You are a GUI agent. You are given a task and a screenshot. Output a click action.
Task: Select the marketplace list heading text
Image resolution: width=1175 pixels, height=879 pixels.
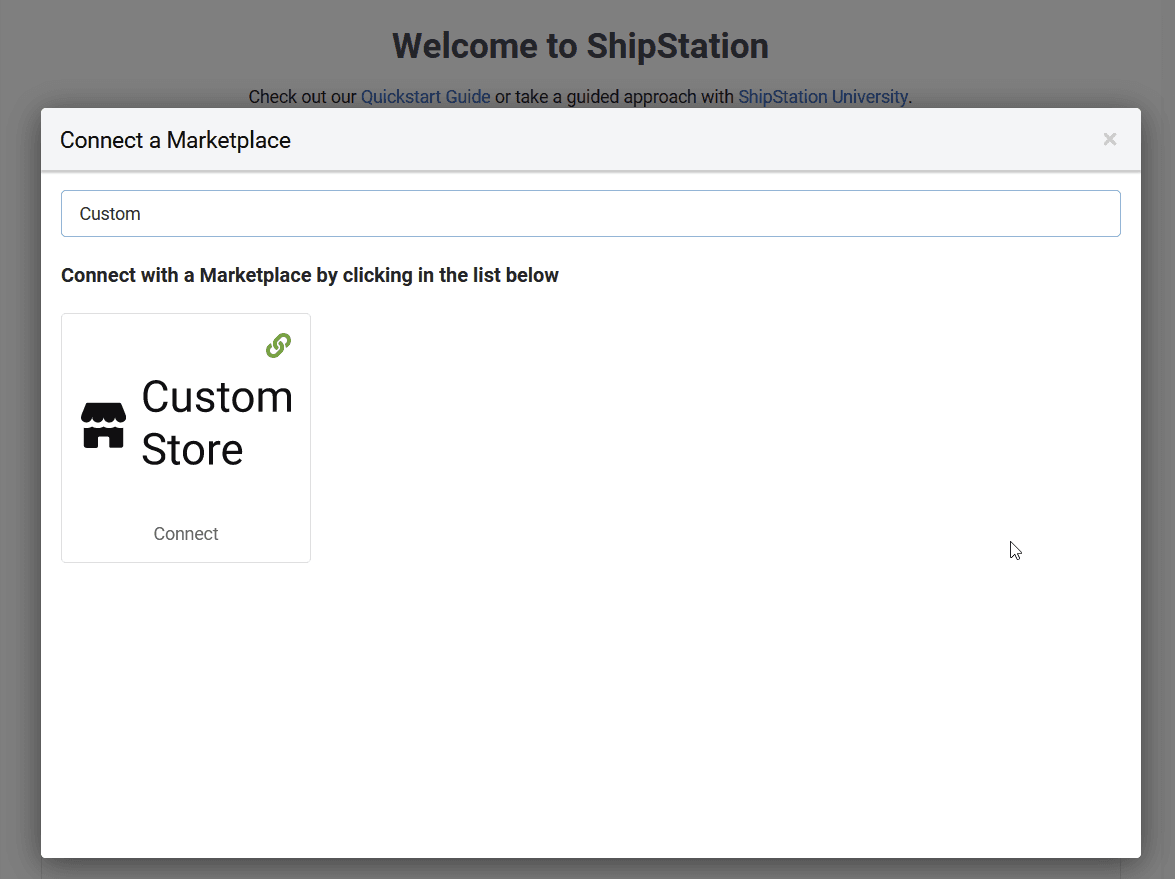(309, 275)
